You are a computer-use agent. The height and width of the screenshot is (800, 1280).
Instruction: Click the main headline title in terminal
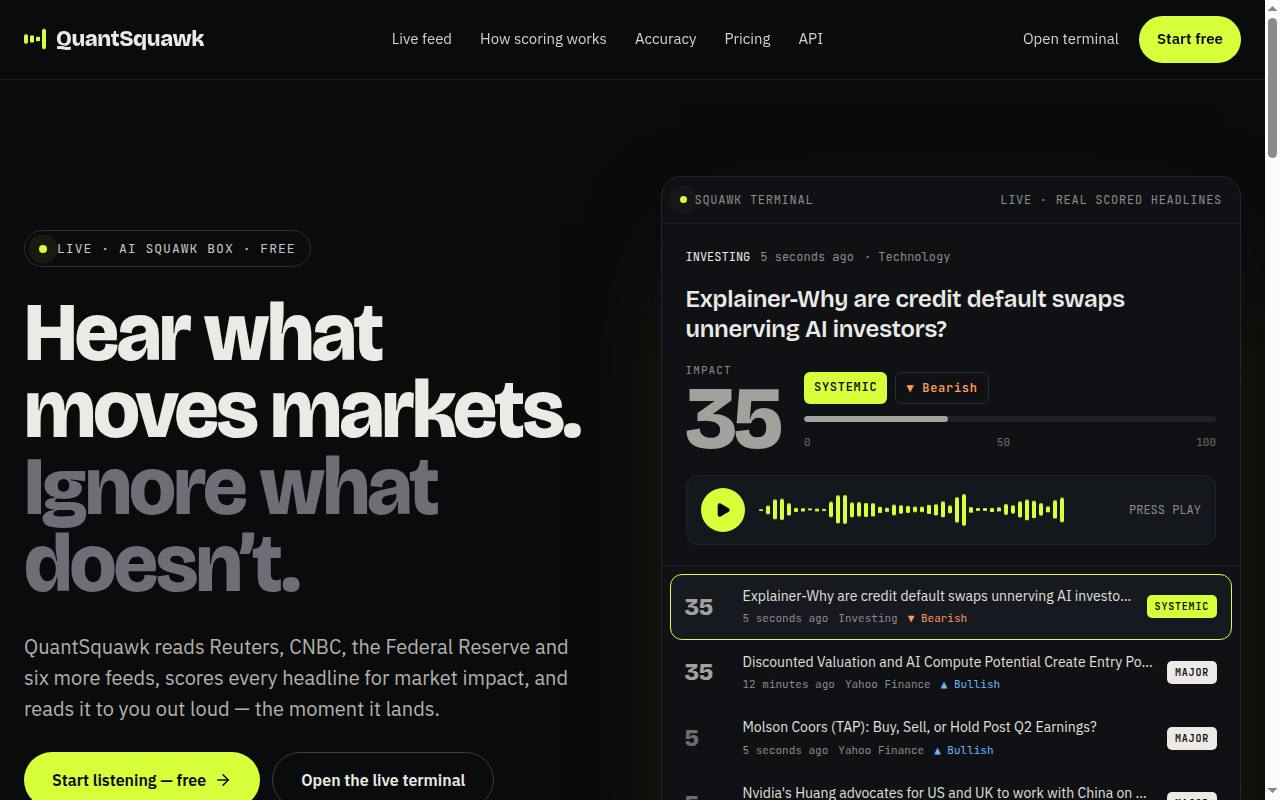coord(905,314)
